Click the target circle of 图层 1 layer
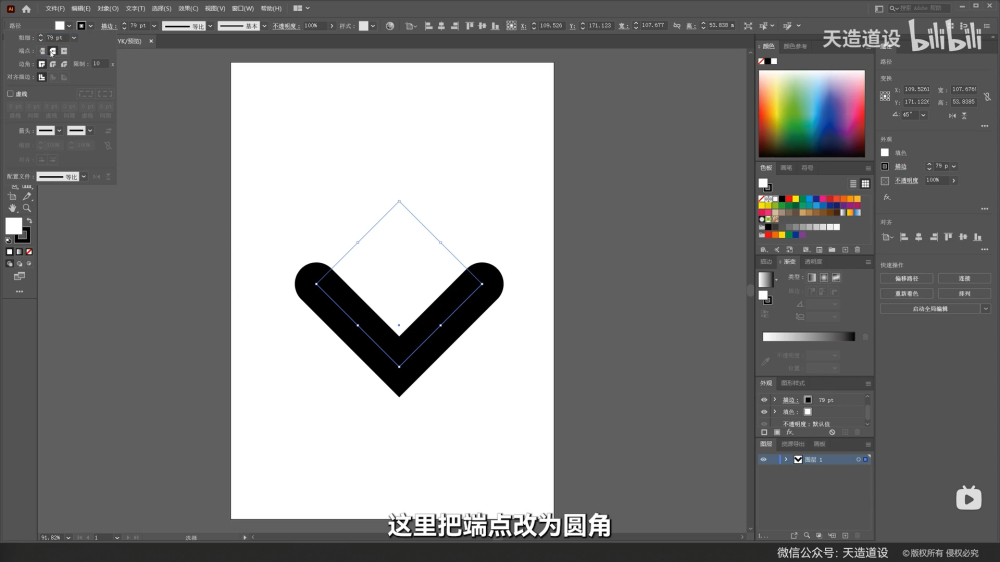This screenshot has height=562, width=1000. click(x=858, y=459)
